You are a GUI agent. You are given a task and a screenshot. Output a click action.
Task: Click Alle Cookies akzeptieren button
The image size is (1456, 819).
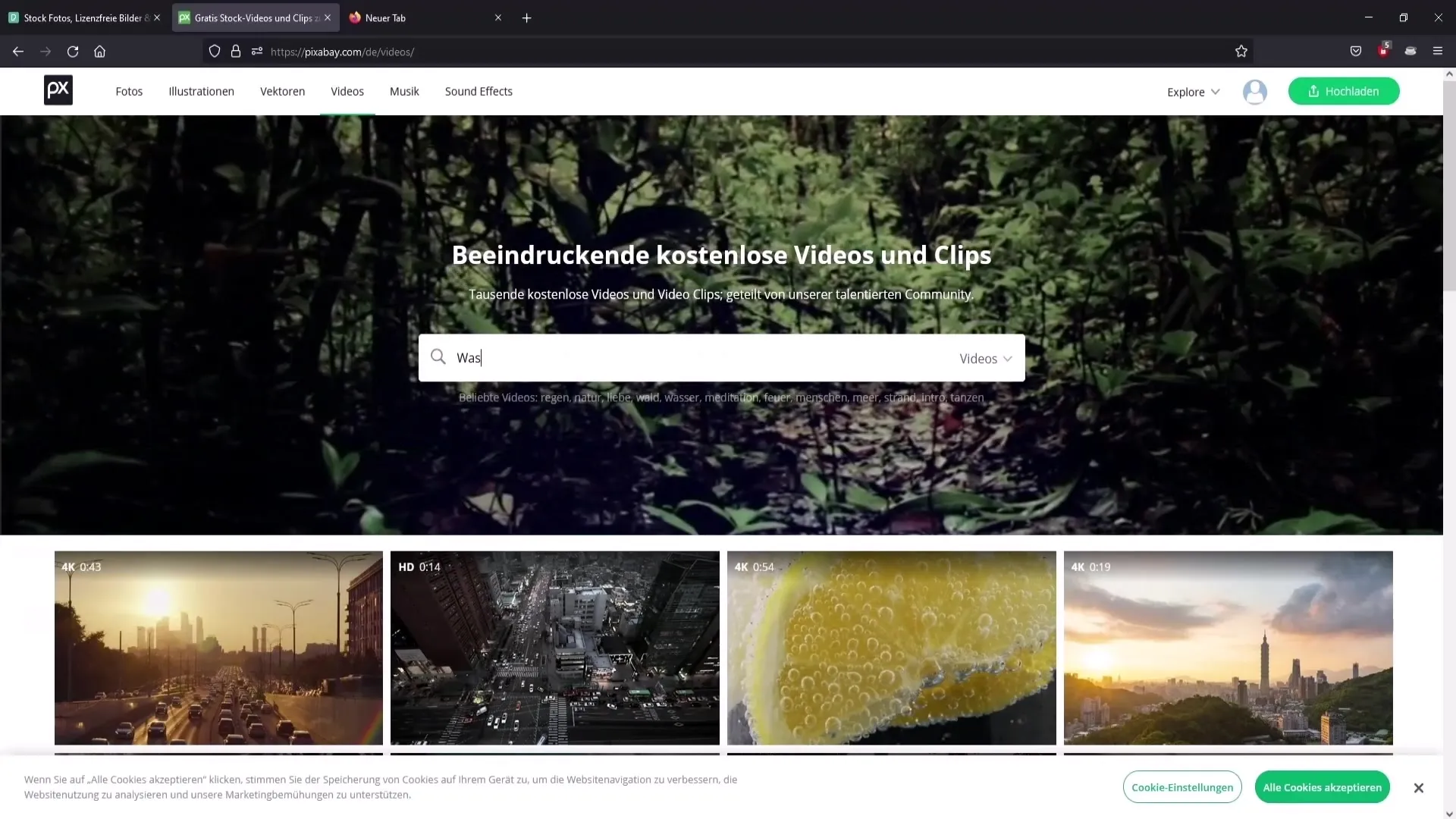click(x=1322, y=787)
